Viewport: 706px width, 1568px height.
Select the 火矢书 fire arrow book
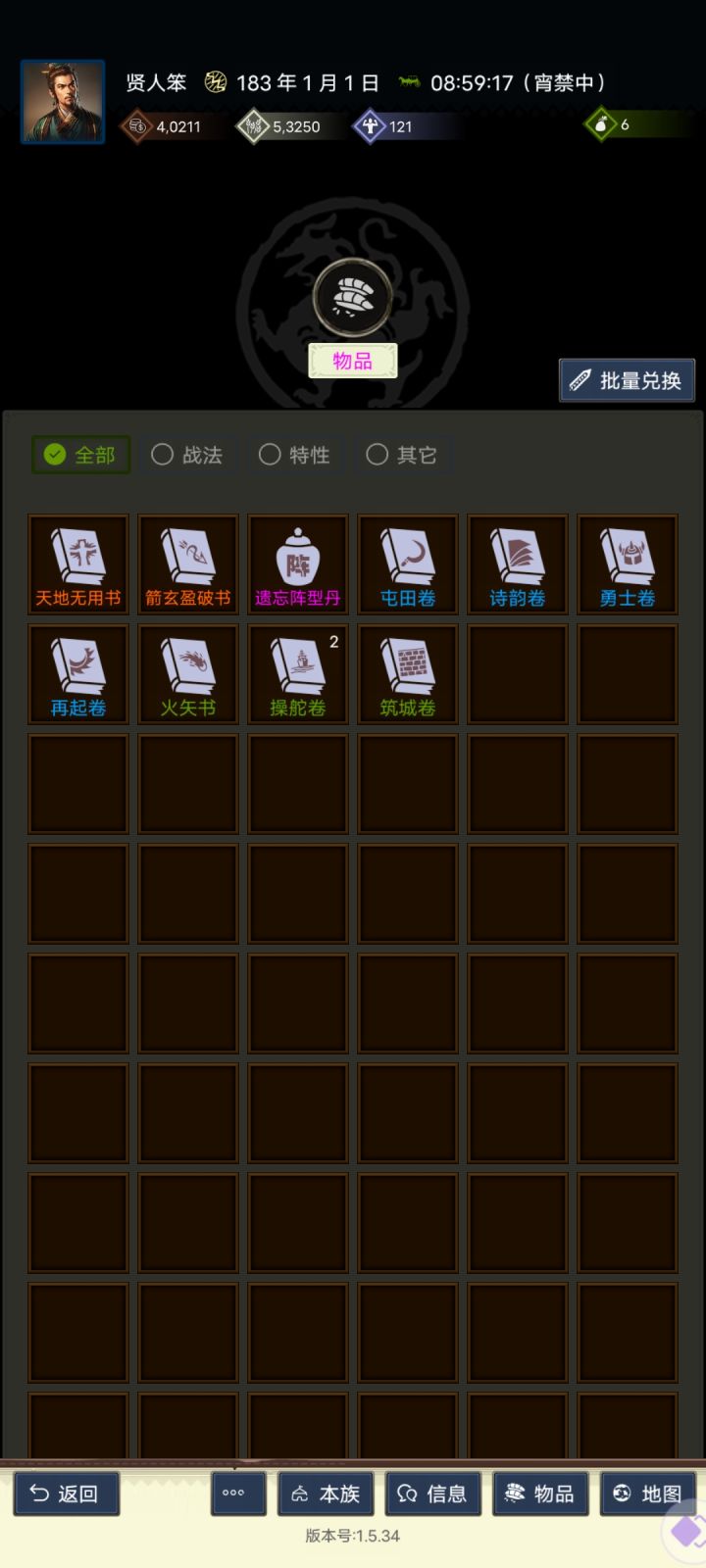click(188, 674)
